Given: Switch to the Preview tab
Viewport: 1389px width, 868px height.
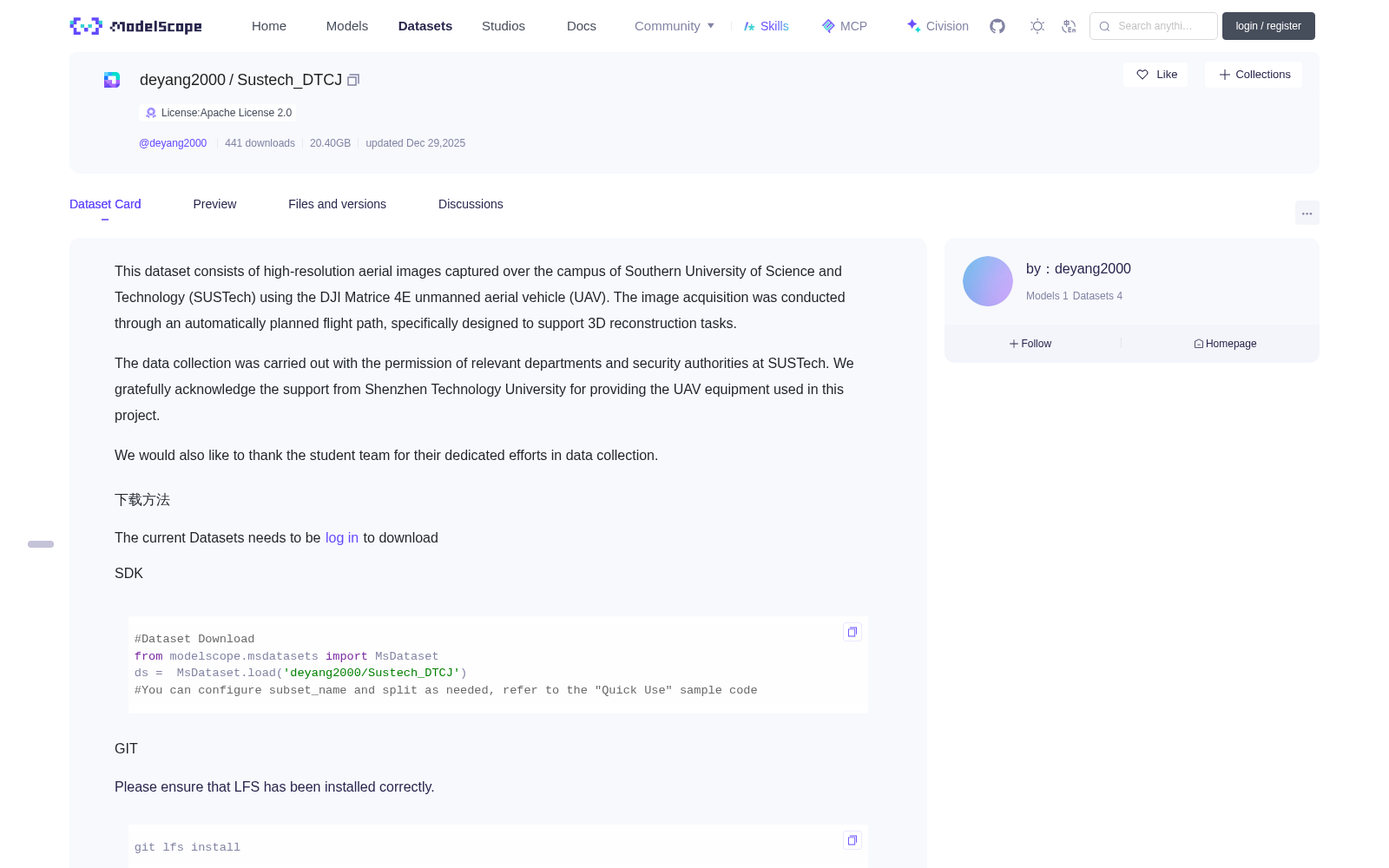Looking at the screenshot, I should point(214,204).
